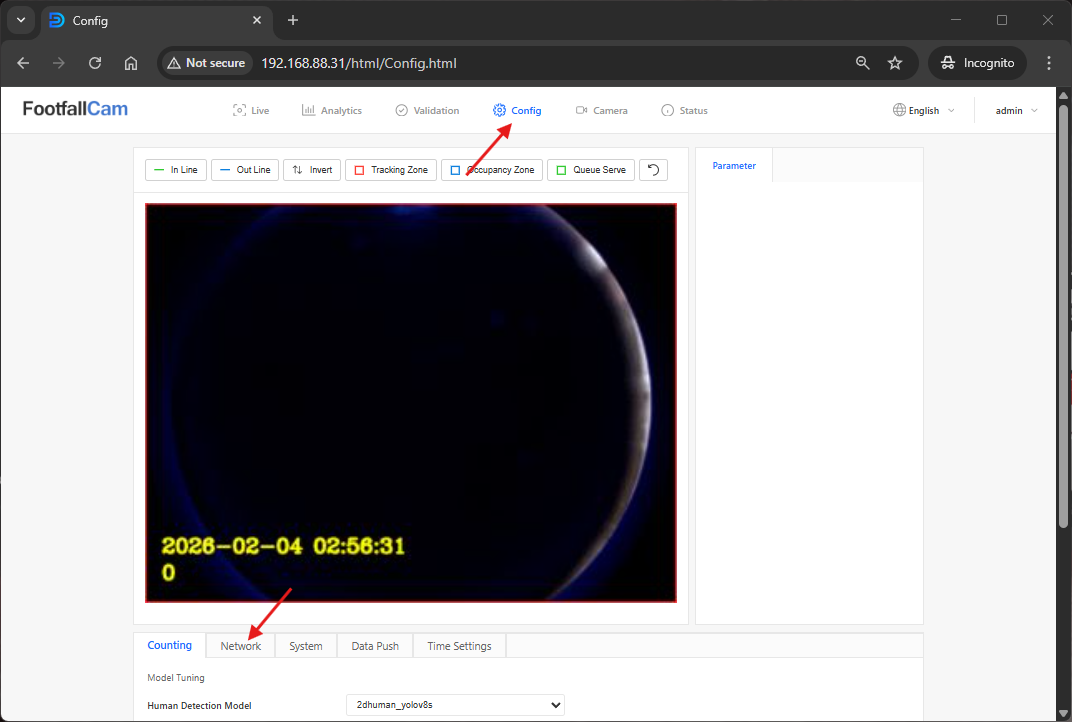Select the Invert arrows tool
Screen dimensions: 1072x722
point(312,170)
